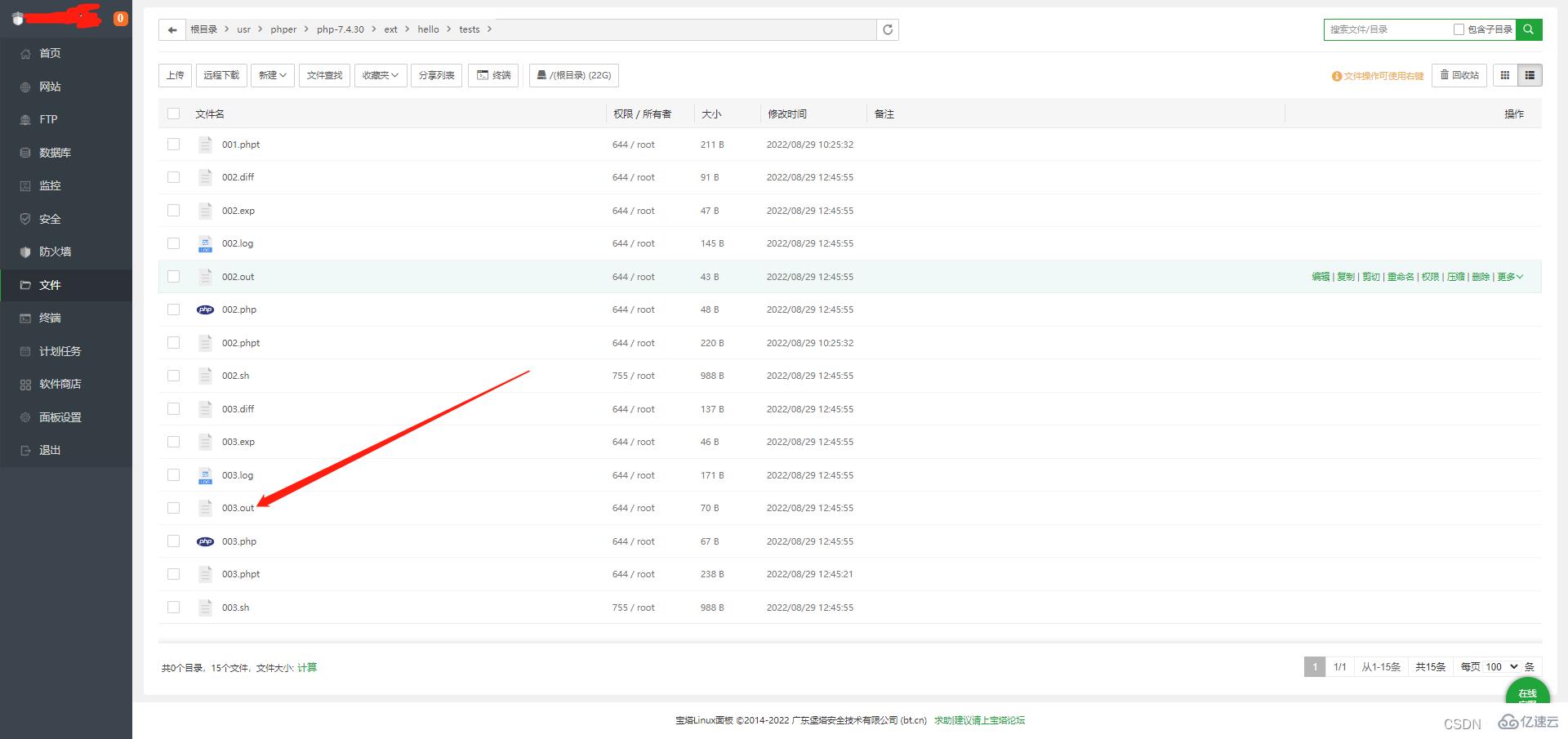The image size is (1568, 739).
Task: Click 压缩 link for 002.out
Action: [x=1456, y=277]
